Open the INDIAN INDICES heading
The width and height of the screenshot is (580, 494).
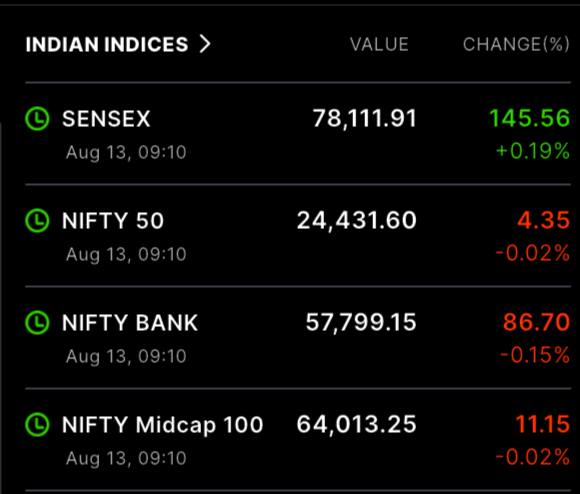107,44
